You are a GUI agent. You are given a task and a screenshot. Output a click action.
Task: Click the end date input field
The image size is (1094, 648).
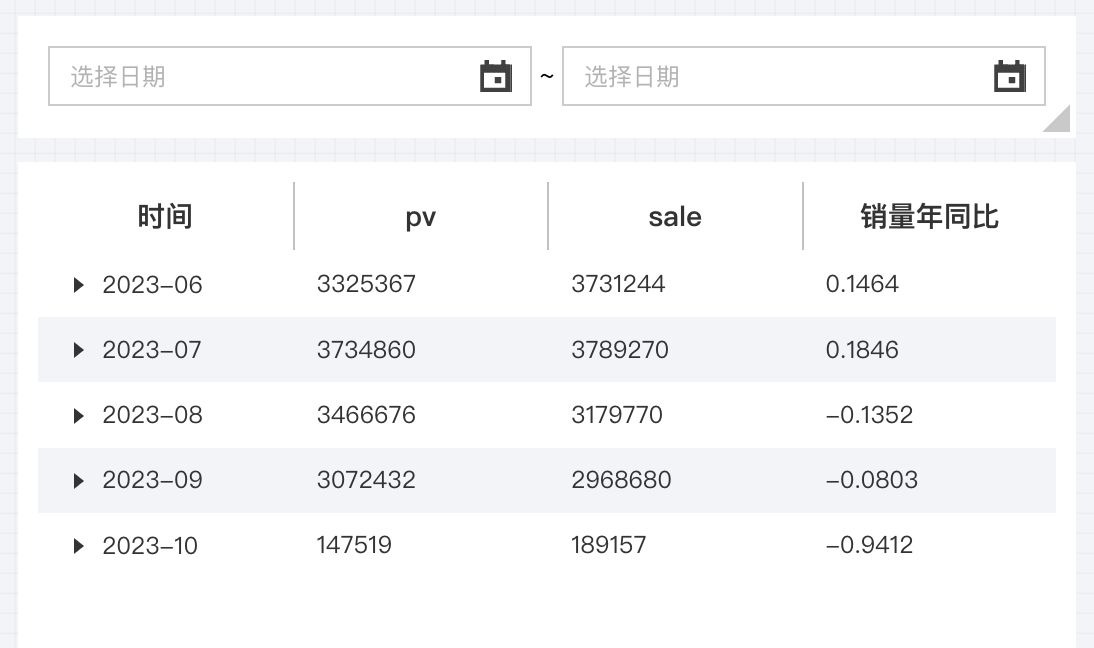pos(804,76)
